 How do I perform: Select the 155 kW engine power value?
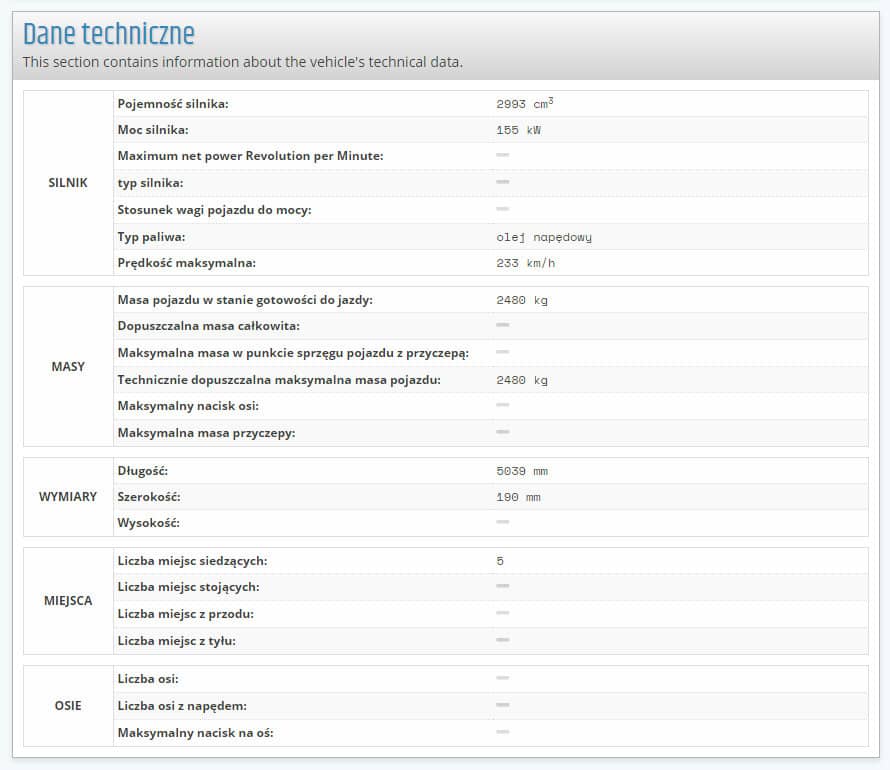519,130
